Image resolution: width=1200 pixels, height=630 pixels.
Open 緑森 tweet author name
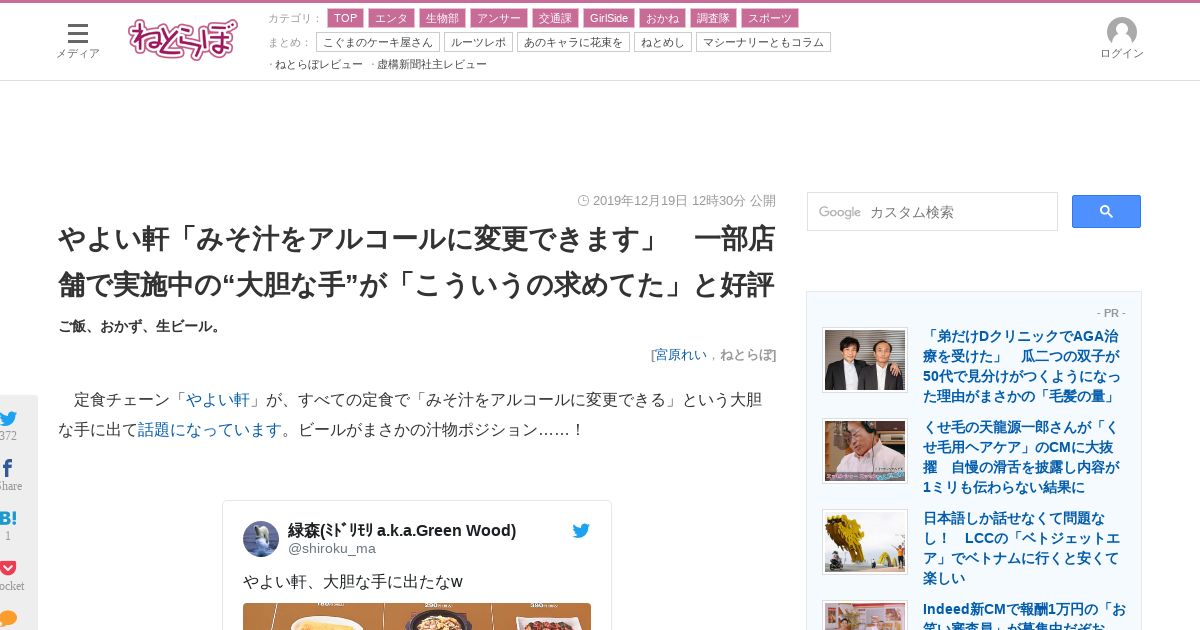[x=402, y=530]
